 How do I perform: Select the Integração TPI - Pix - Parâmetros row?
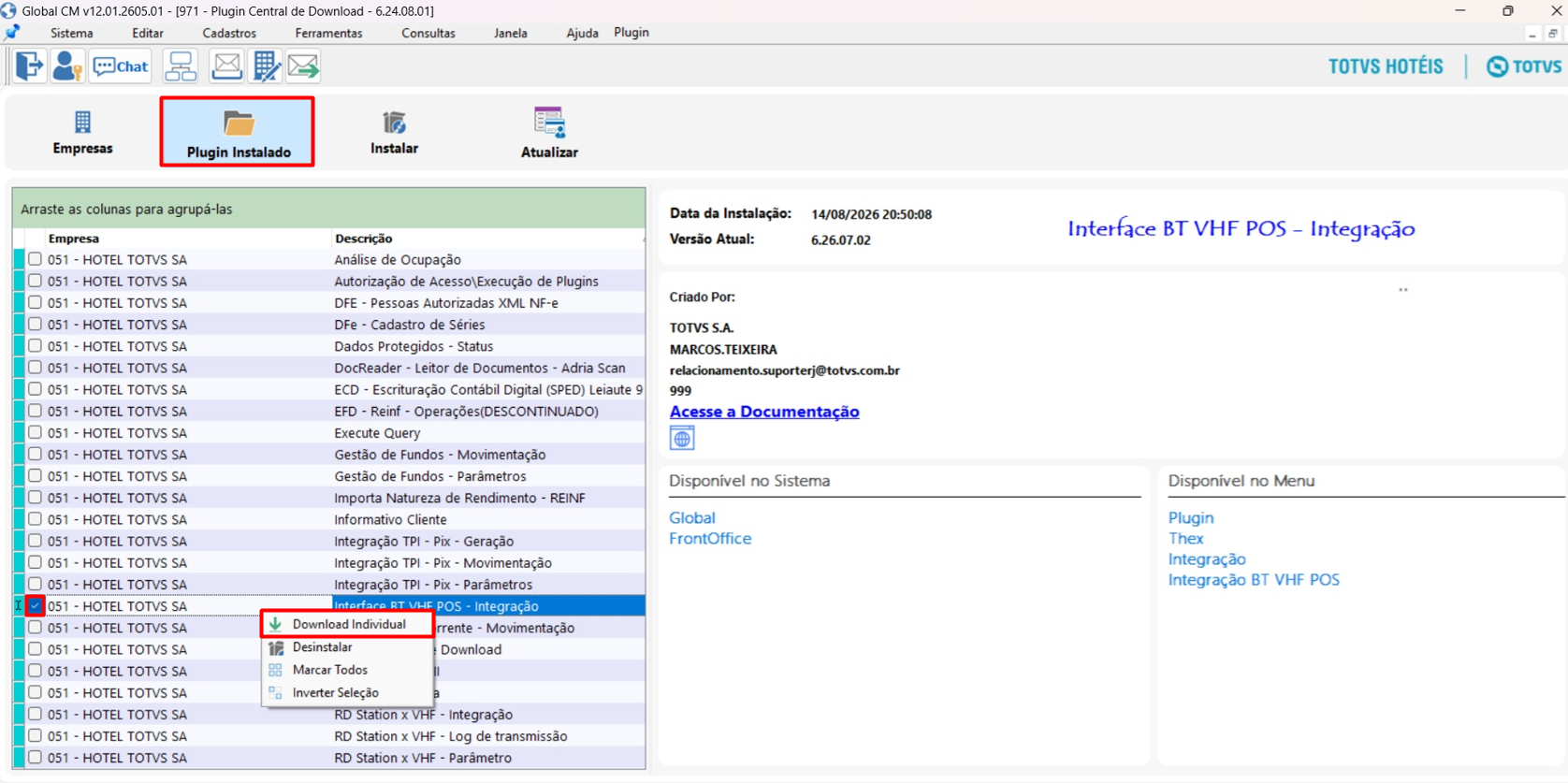click(x=329, y=584)
